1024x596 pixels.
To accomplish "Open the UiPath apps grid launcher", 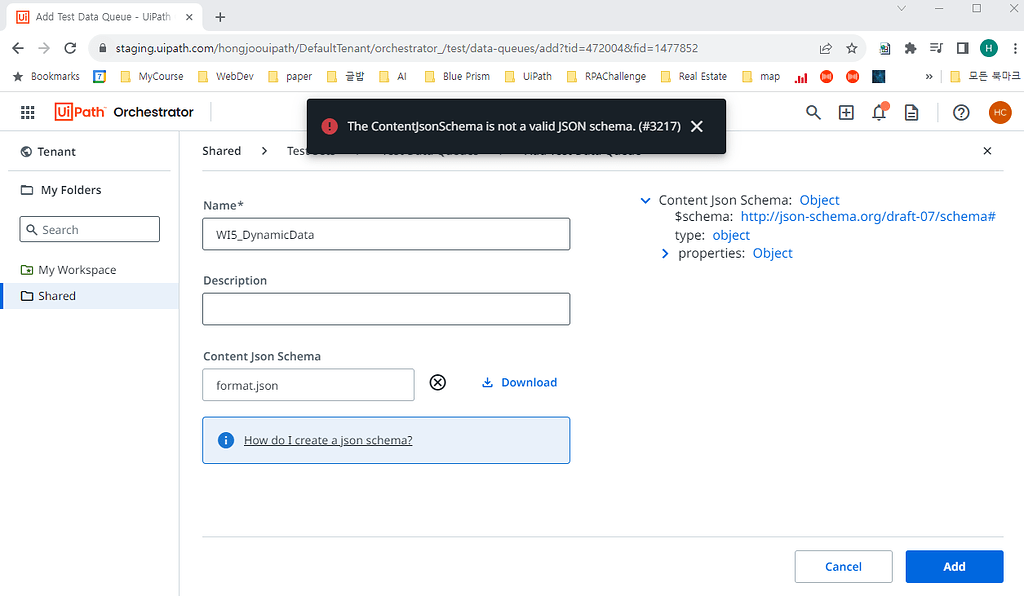I will tap(27, 112).
